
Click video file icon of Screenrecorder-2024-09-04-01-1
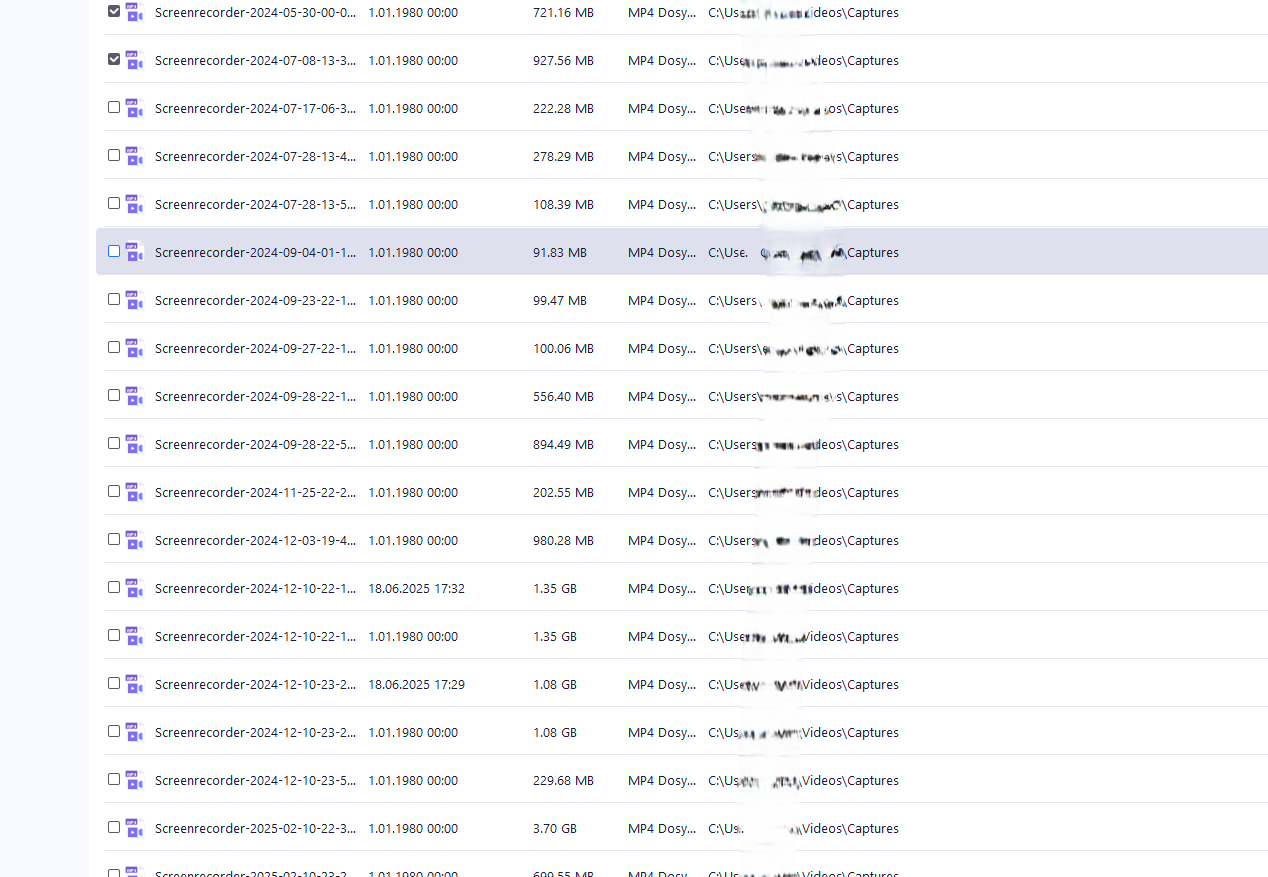134,252
